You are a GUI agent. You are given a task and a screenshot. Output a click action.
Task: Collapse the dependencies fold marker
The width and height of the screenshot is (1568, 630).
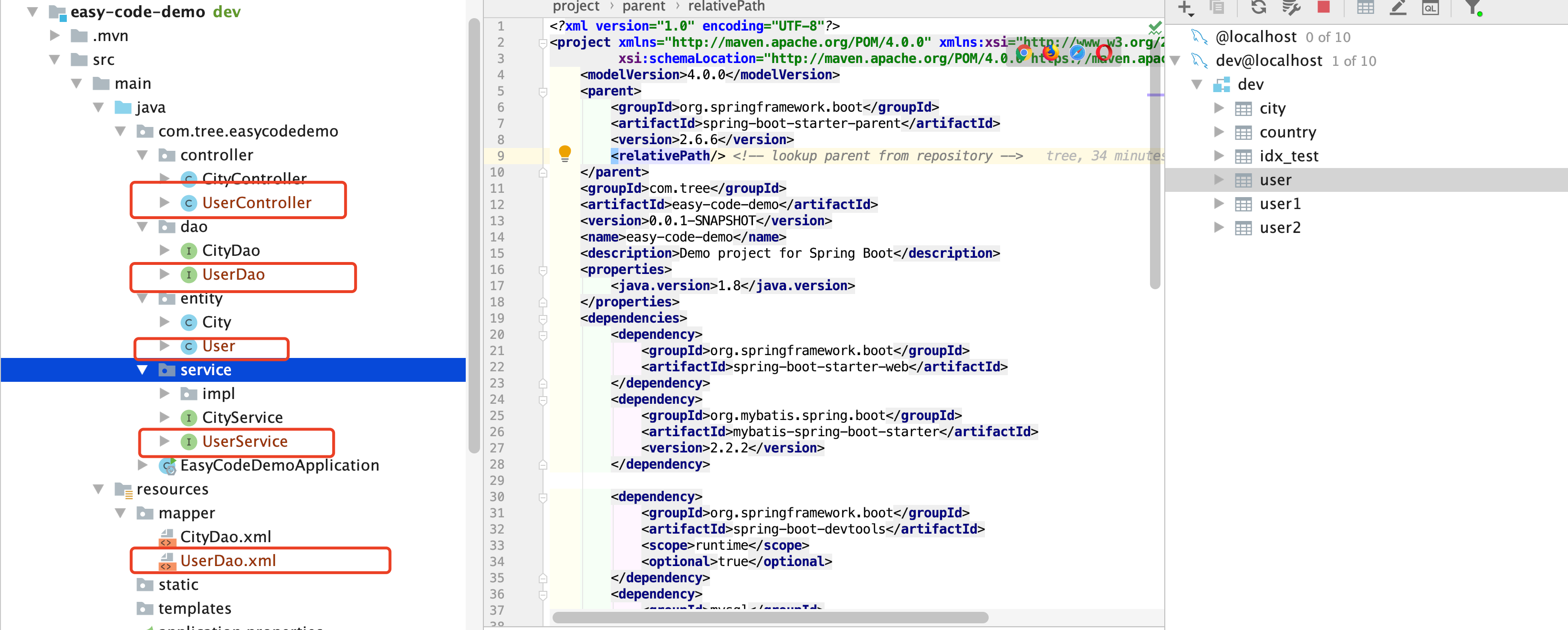[543, 318]
